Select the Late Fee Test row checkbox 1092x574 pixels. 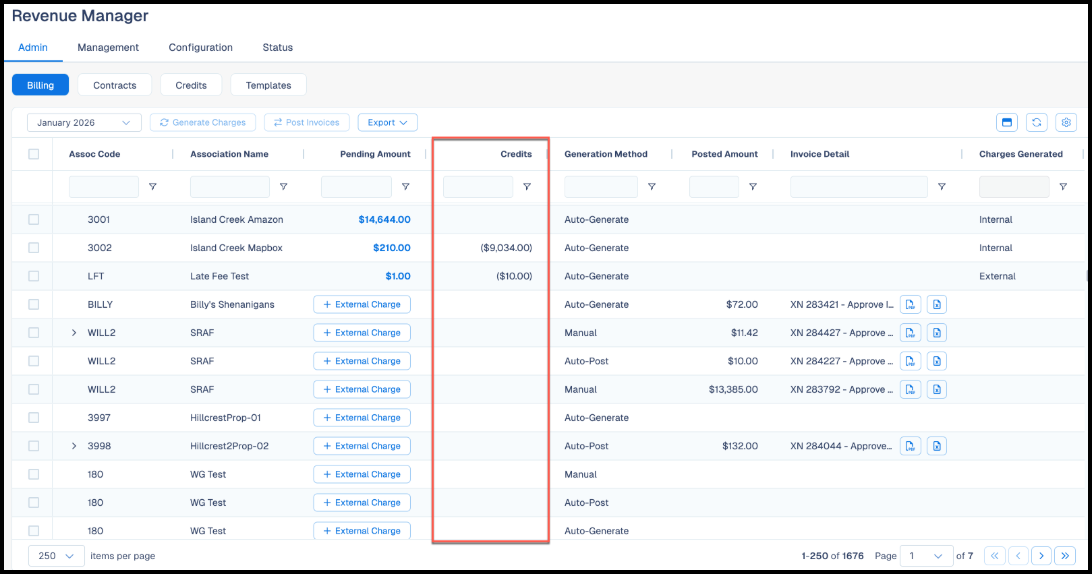(x=33, y=276)
